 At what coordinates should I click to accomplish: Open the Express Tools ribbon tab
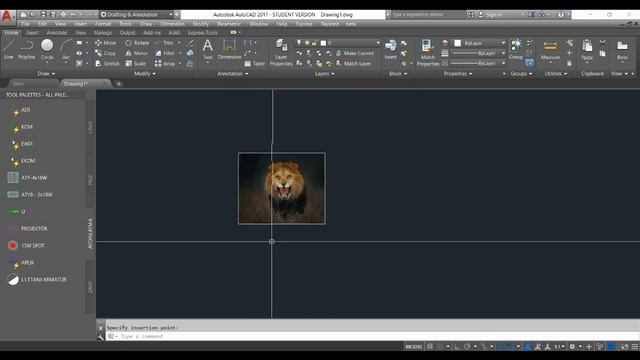click(x=202, y=33)
